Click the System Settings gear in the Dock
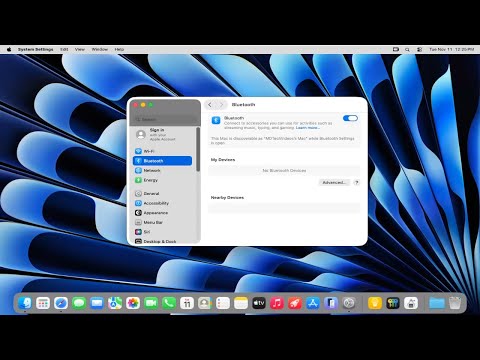Screen dimensions: 480x360 coord(349,303)
